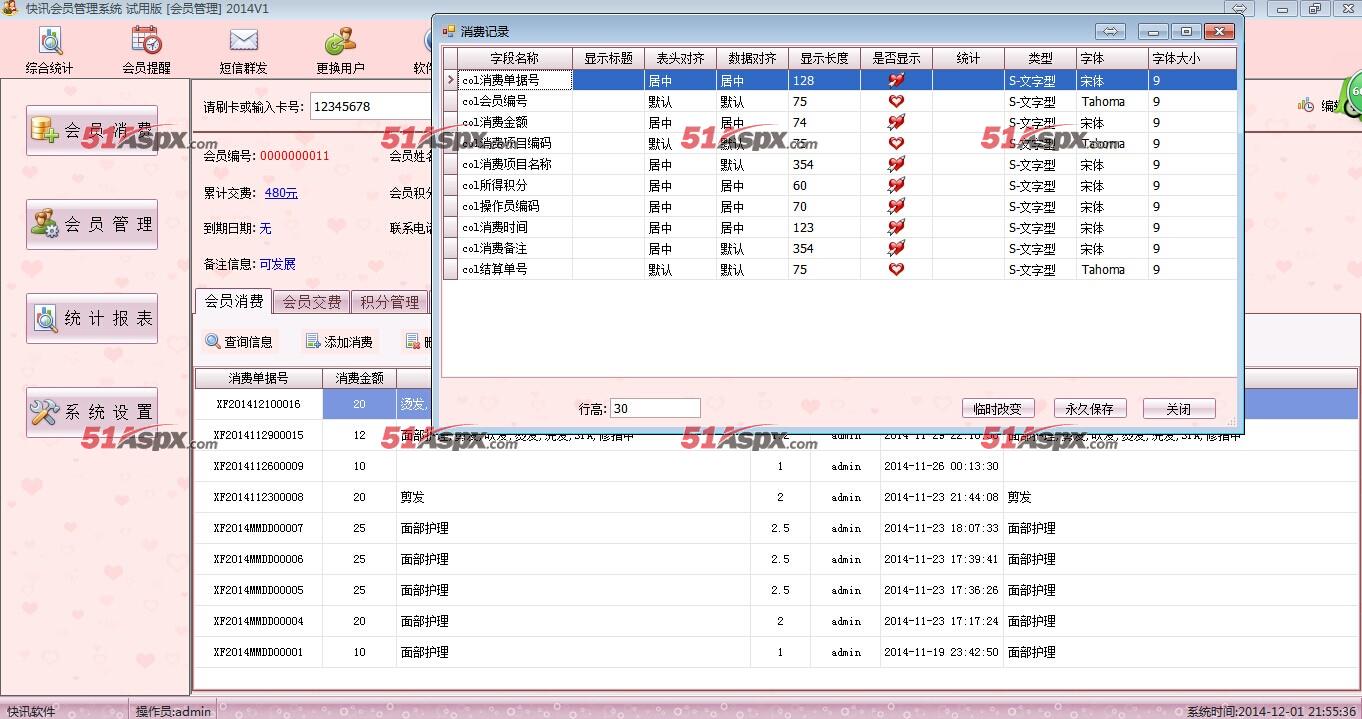The height and width of the screenshot is (719, 1362).
Task: Open 统计报表 reports in the sidebar
Action: 92,318
